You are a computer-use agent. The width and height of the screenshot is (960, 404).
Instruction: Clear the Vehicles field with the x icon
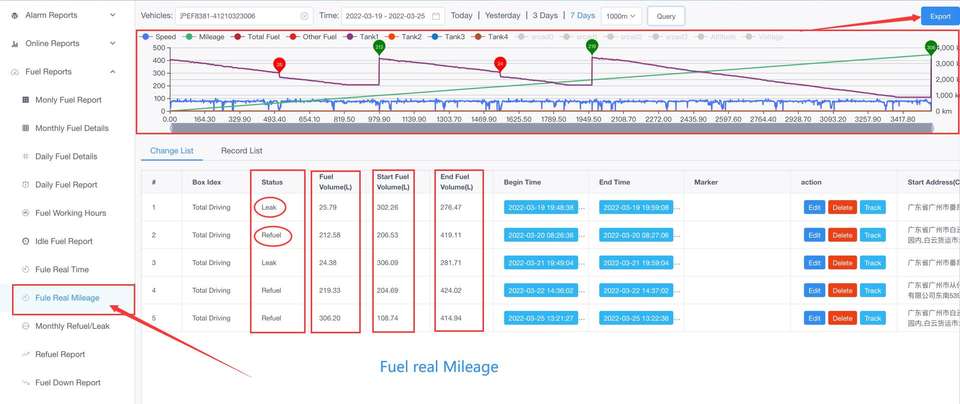pyautogui.click(x=304, y=16)
